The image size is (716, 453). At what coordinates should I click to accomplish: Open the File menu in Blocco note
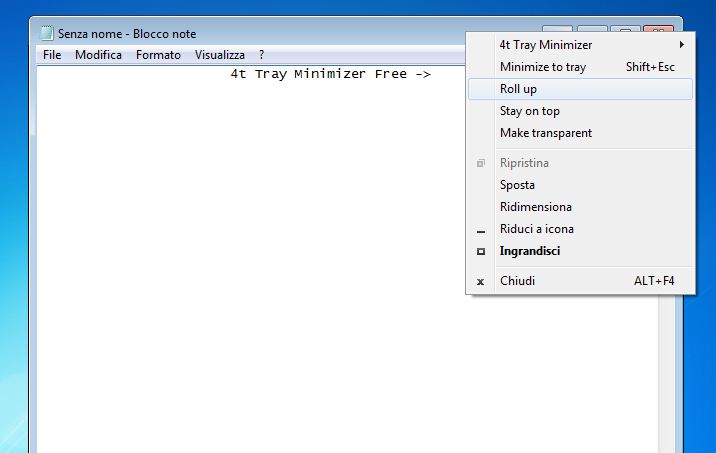(52, 55)
